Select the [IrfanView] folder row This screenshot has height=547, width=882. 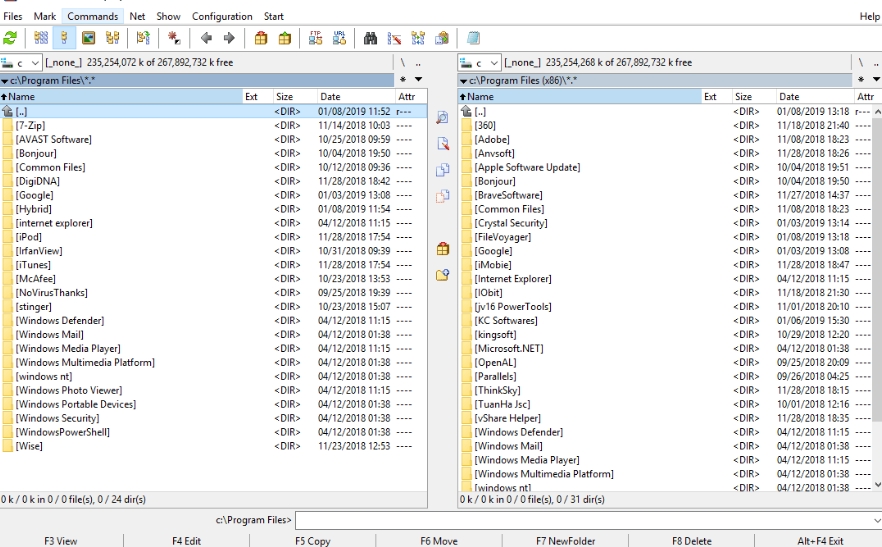point(213,251)
